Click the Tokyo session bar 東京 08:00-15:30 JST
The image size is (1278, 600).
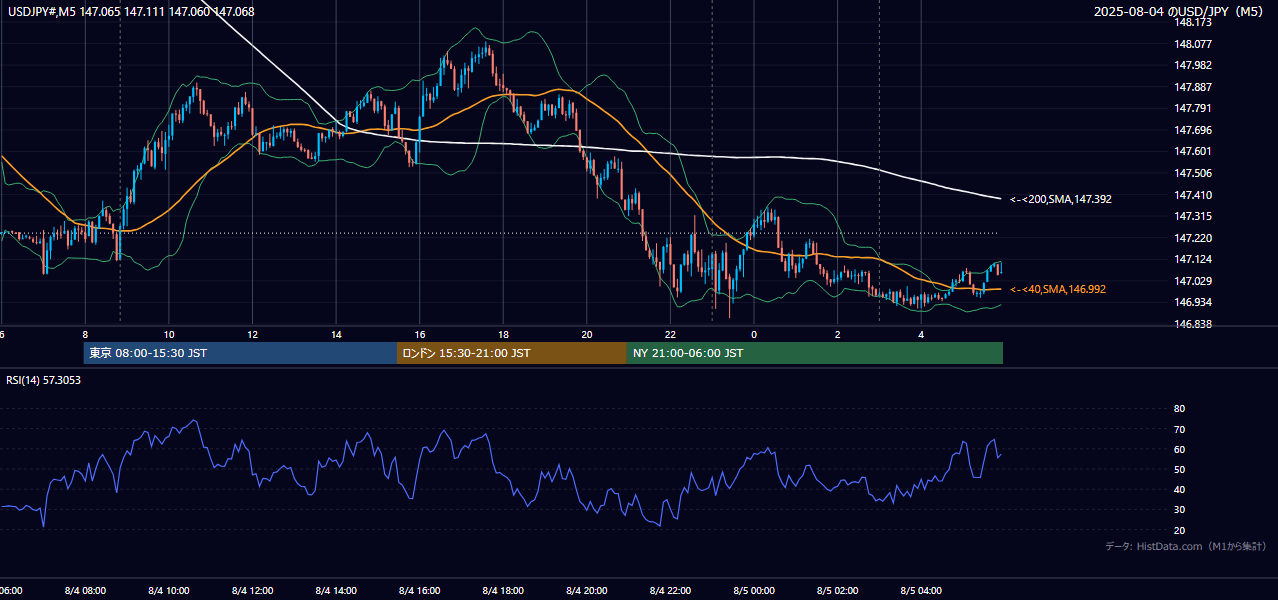point(240,353)
